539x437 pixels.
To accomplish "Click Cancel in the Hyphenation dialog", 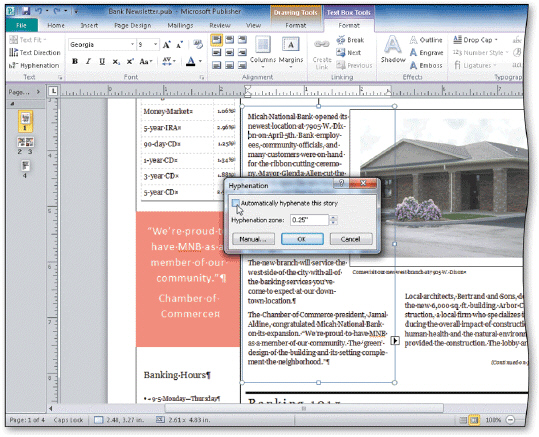I will pos(351,239).
